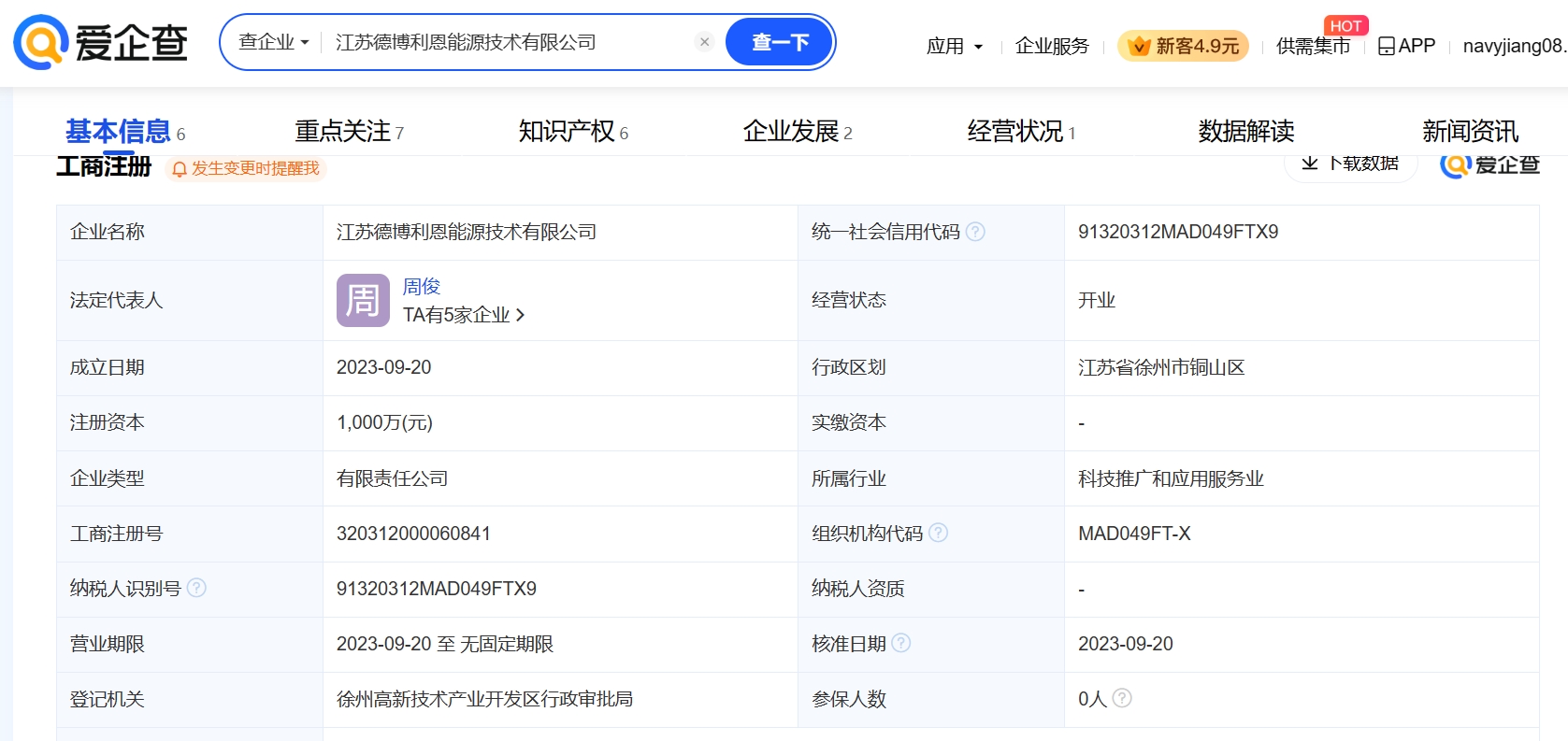Open the 企业服务 link
This screenshot has width=1568, height=741.
tap(1052, 46)
